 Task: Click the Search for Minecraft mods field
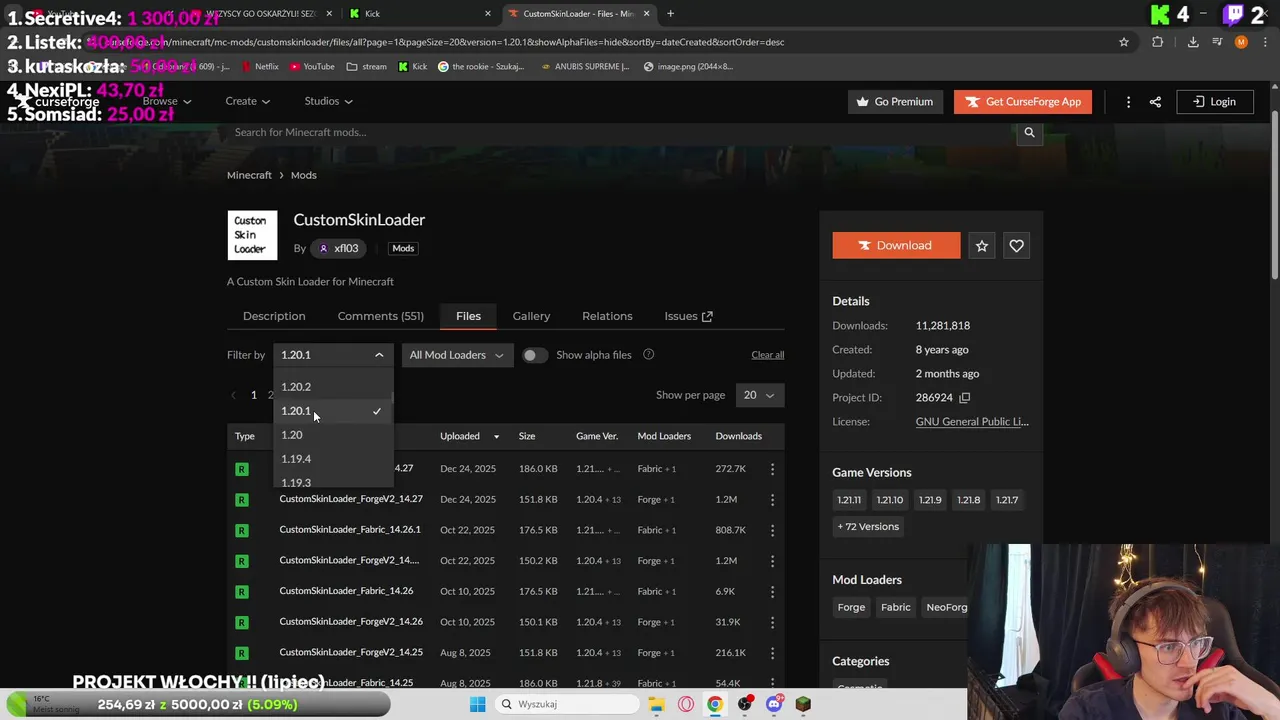pyautogui.click(x=620, y=132)
